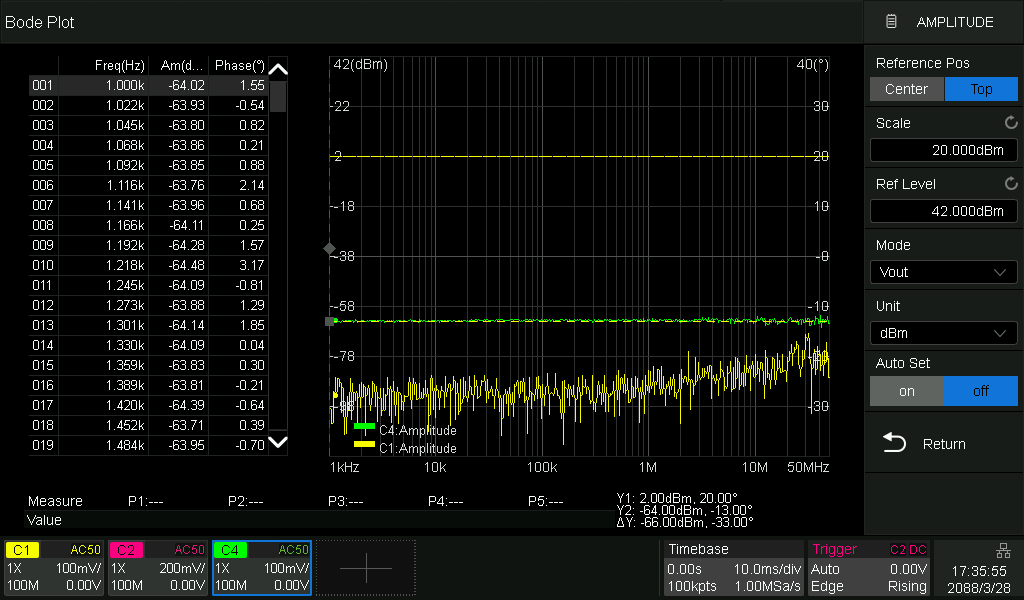Open the Timebase settings box

(733, 568)
